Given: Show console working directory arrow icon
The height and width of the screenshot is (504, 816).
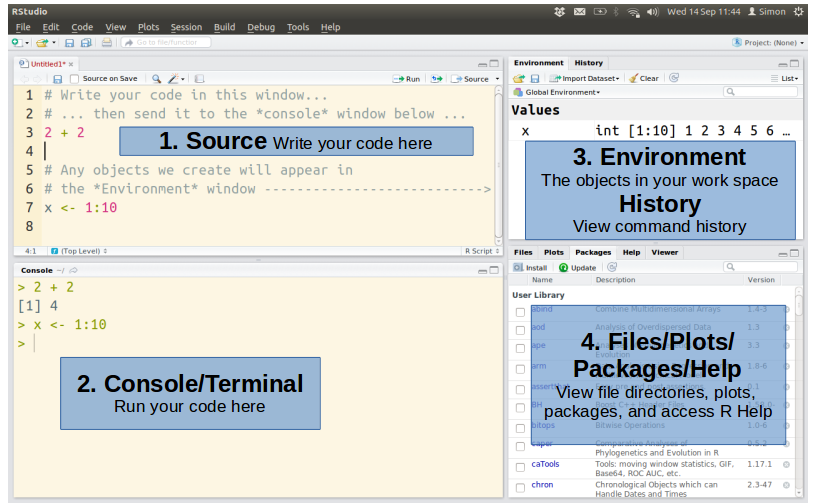Looking at the screenshot, I should pyautogui.click(x=73, y=270).
